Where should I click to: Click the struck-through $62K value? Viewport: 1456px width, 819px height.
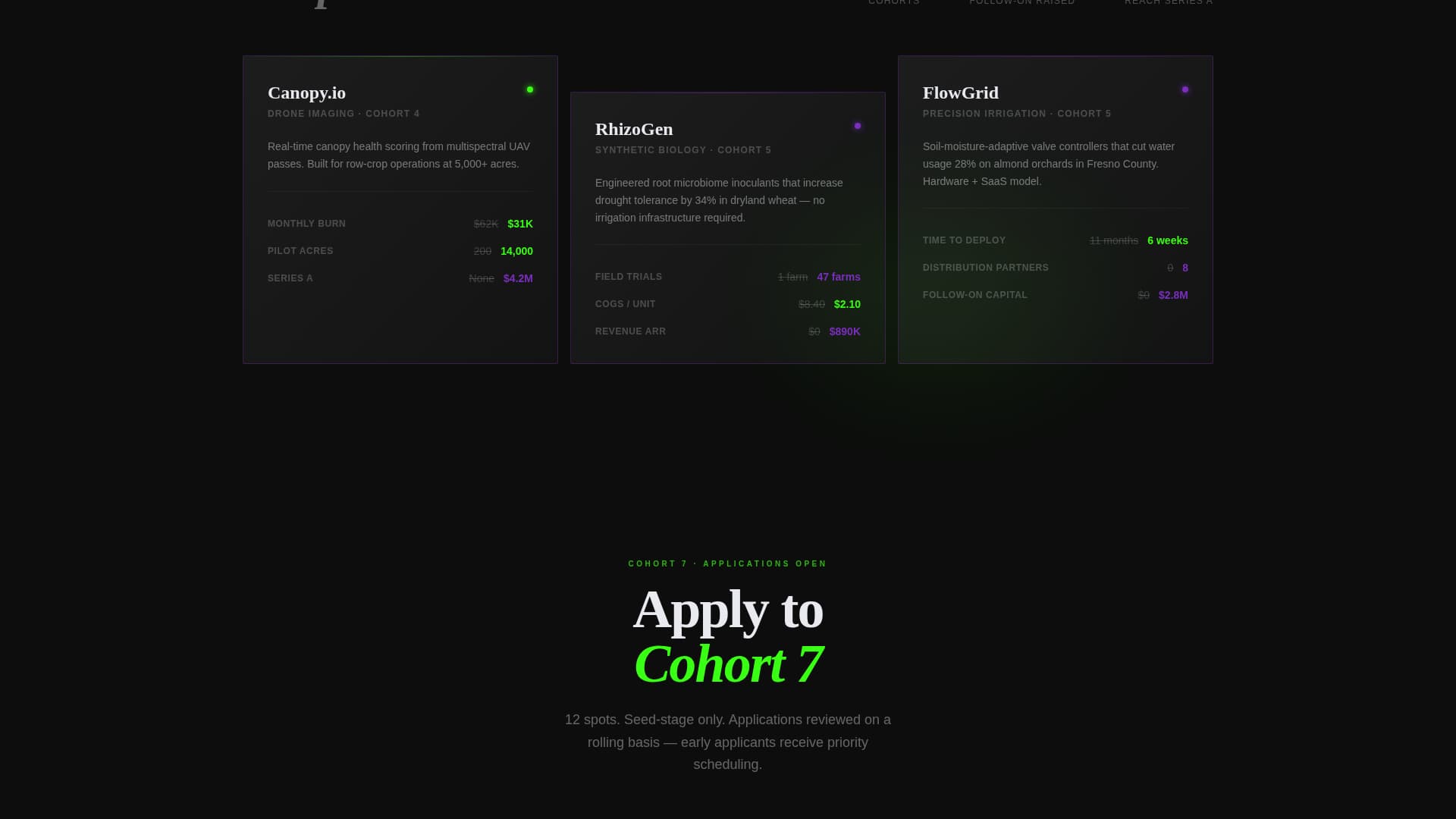(x=486, y=224)
